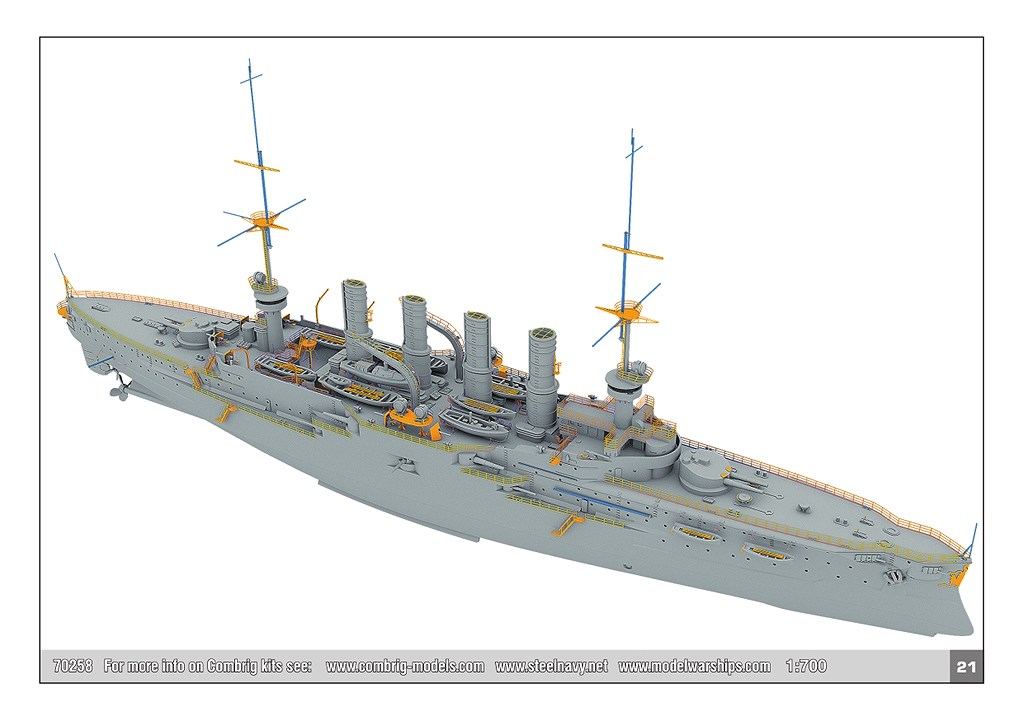
Task: Select the kit number 70258 text
Action: tap(72, 667)
